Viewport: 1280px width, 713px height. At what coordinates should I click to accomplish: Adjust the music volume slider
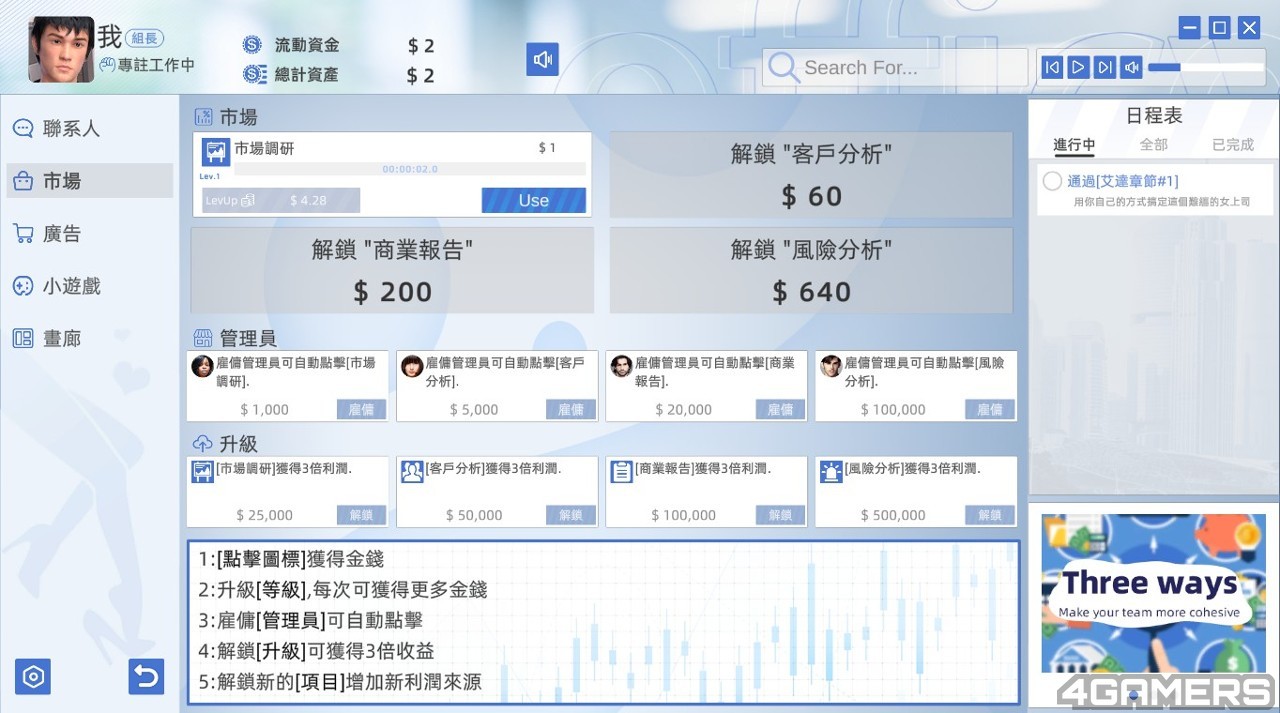click(1206, 67)
